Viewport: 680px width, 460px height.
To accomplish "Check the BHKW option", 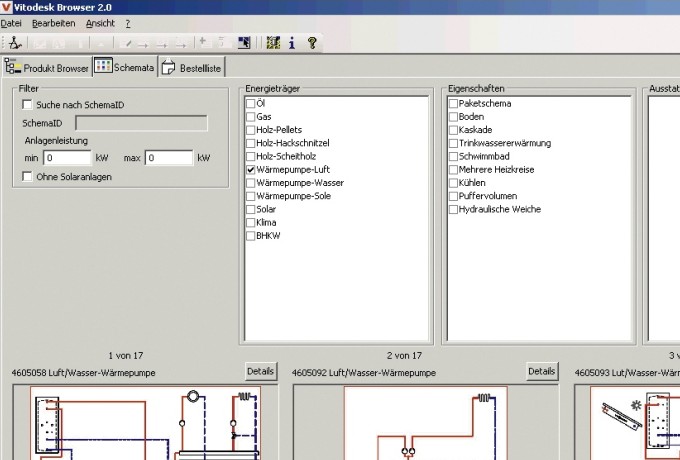I will [x=250, y=236].
